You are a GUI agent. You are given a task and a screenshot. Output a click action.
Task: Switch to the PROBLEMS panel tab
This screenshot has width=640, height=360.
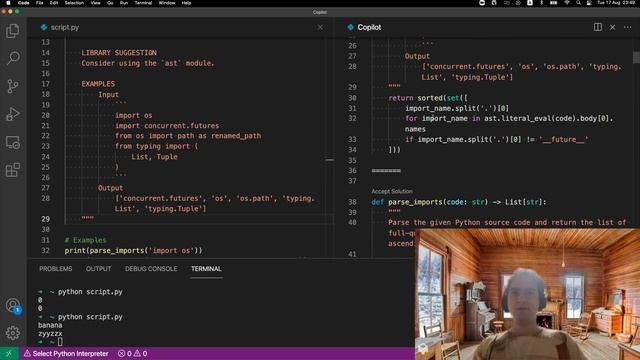(x=56, y=269)
